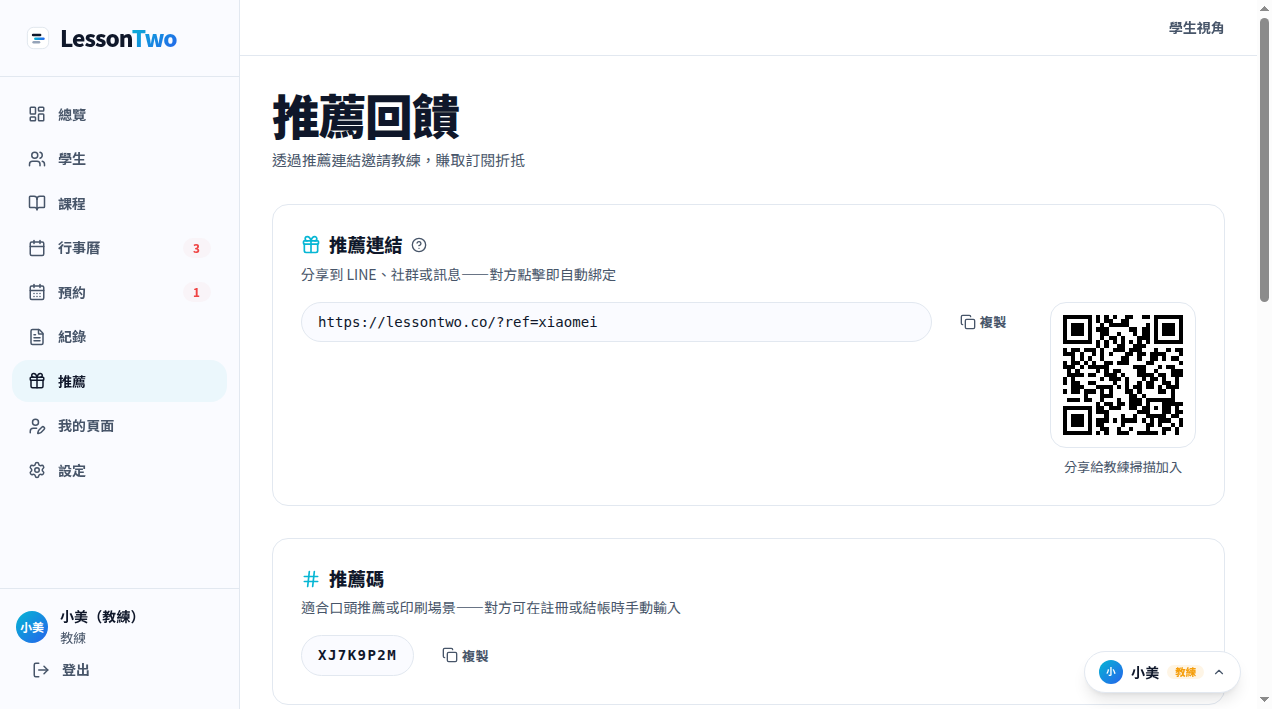Click the 教練 tag in floating chip

(1185, 672)
